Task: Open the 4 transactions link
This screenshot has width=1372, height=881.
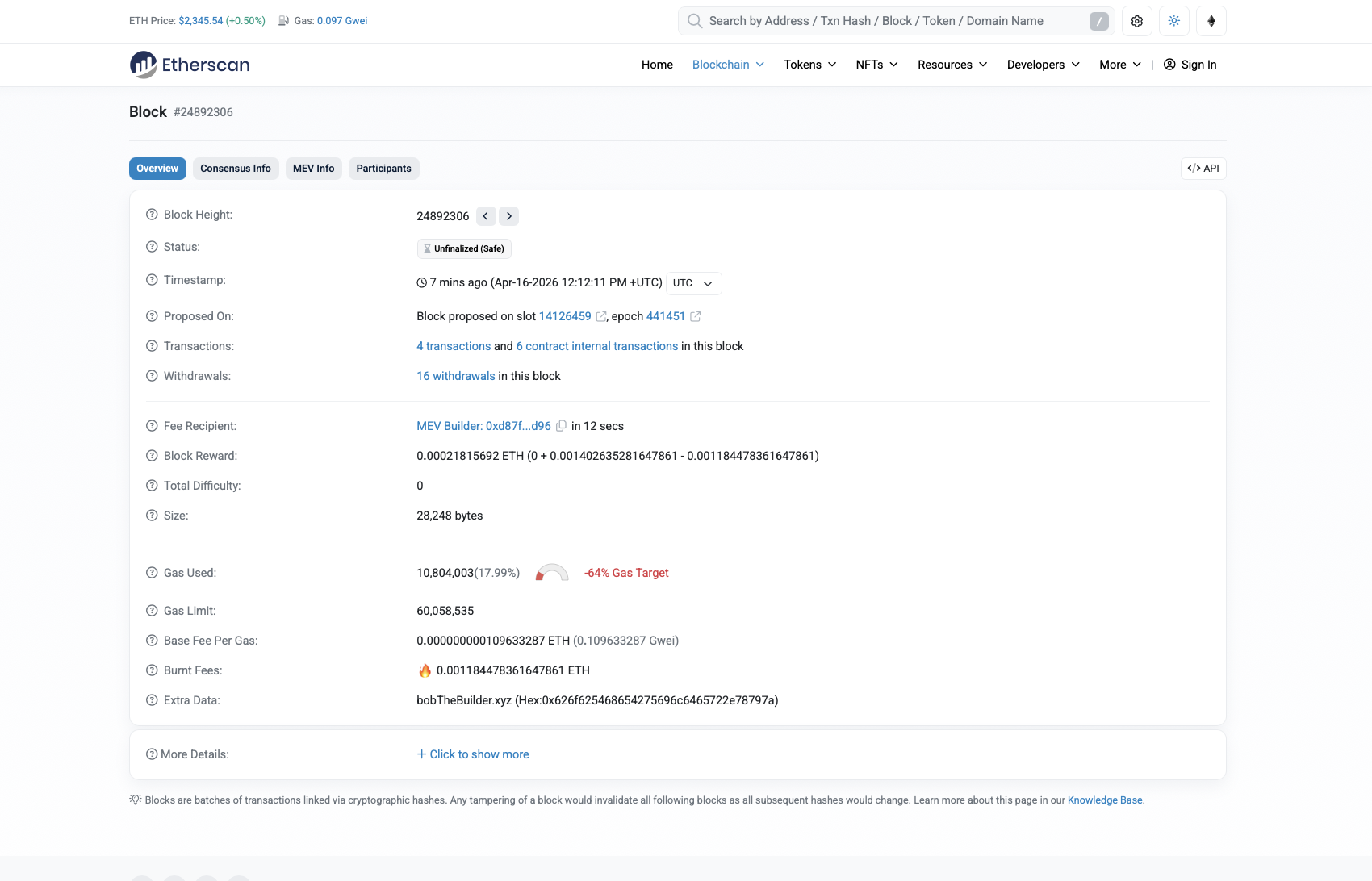Action: click(454, 346)
